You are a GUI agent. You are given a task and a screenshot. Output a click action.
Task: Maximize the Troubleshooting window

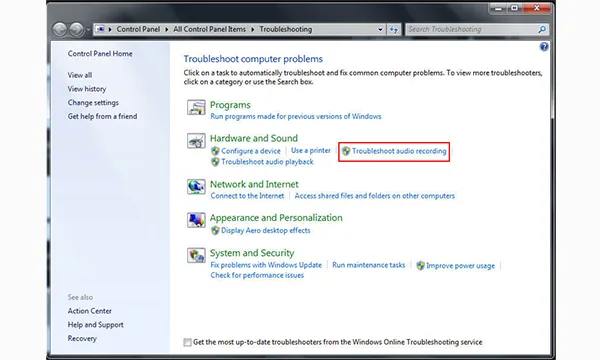coord(514,8)
